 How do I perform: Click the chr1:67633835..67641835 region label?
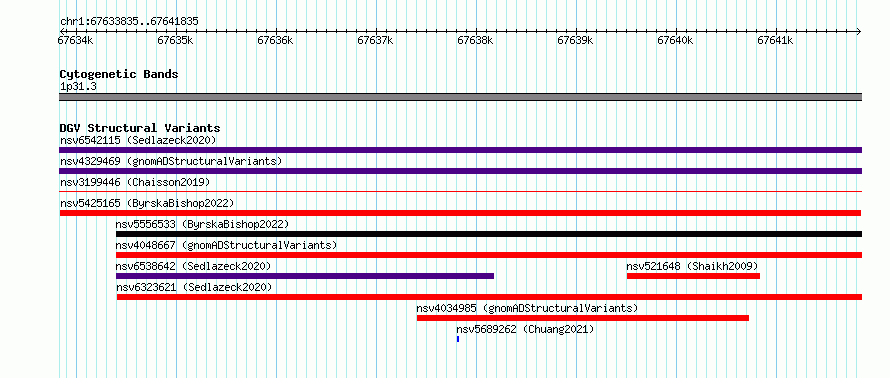[x=129, y=22]
